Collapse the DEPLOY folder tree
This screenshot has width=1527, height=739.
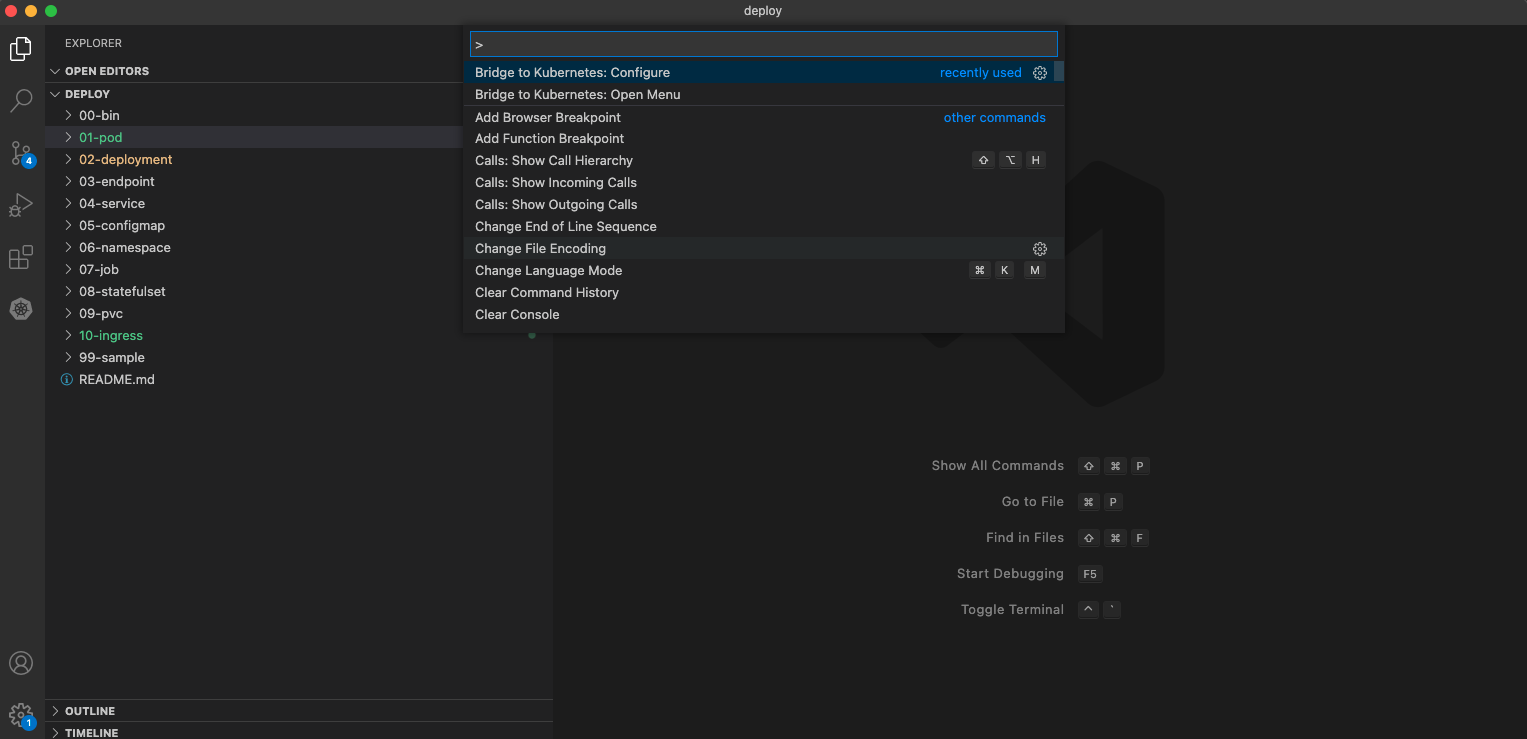click(57, 93)
